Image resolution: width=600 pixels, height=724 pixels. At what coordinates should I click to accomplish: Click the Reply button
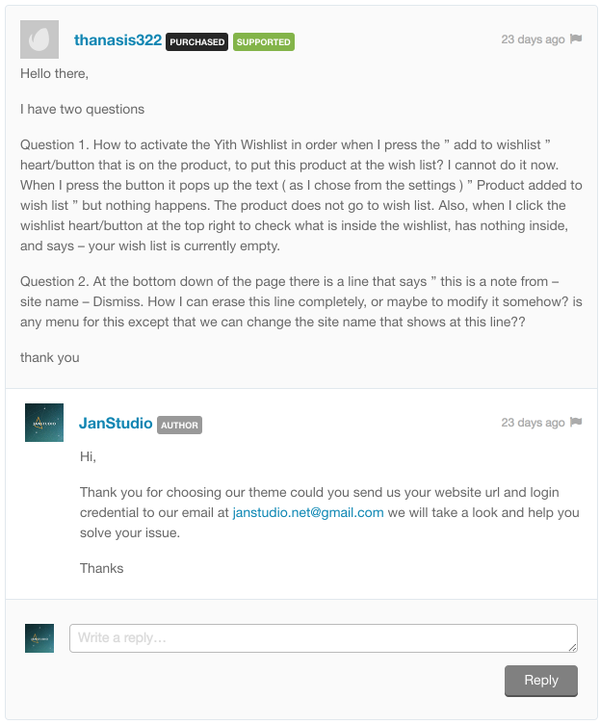541,681
